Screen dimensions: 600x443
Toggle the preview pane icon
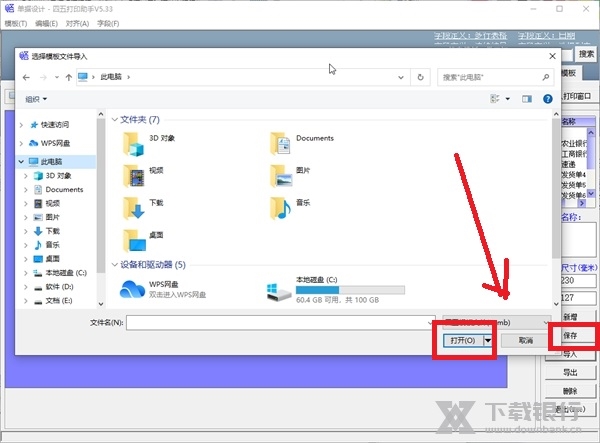(527, 99)
